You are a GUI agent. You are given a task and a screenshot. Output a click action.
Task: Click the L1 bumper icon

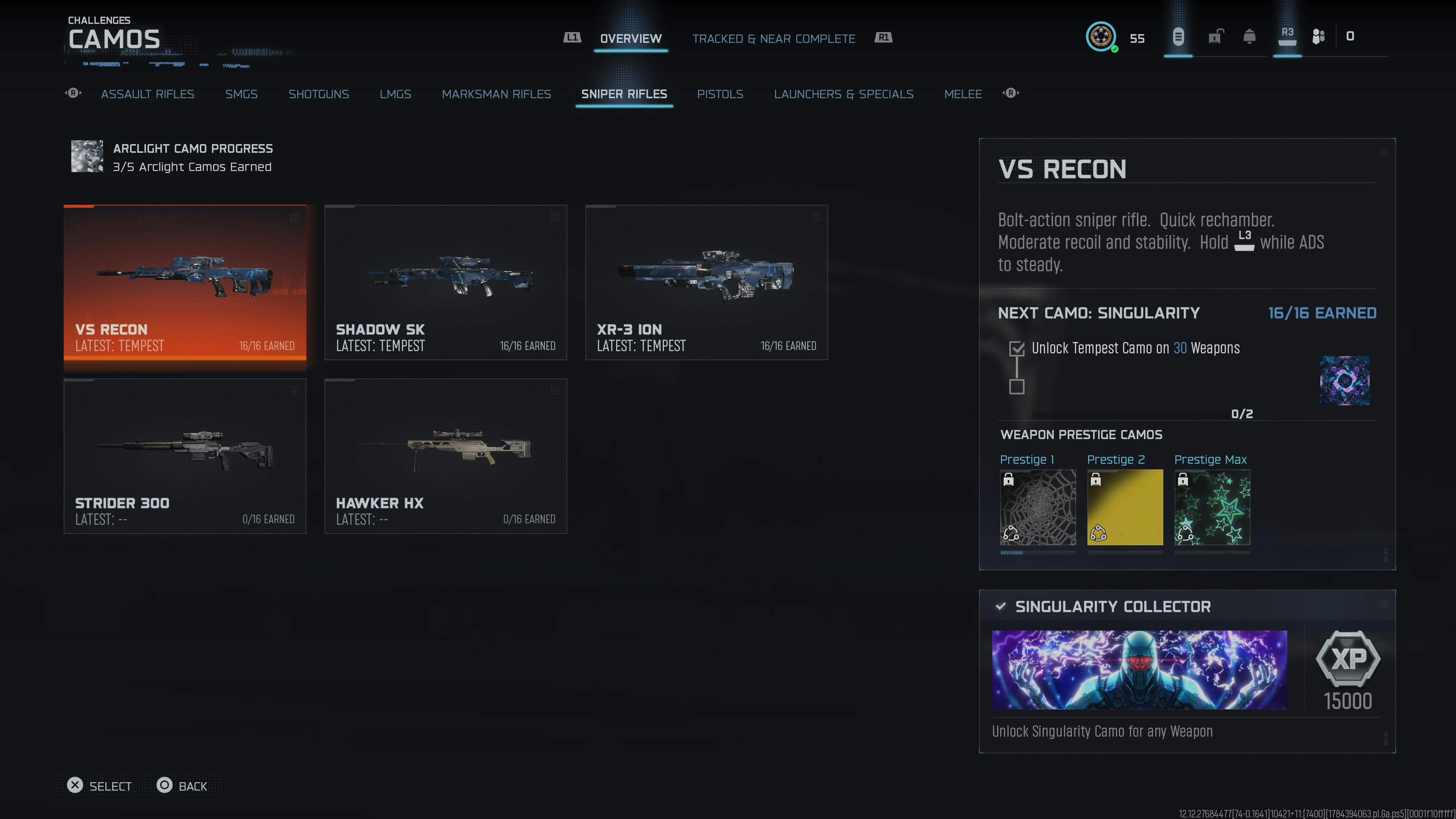coord(572,37)
